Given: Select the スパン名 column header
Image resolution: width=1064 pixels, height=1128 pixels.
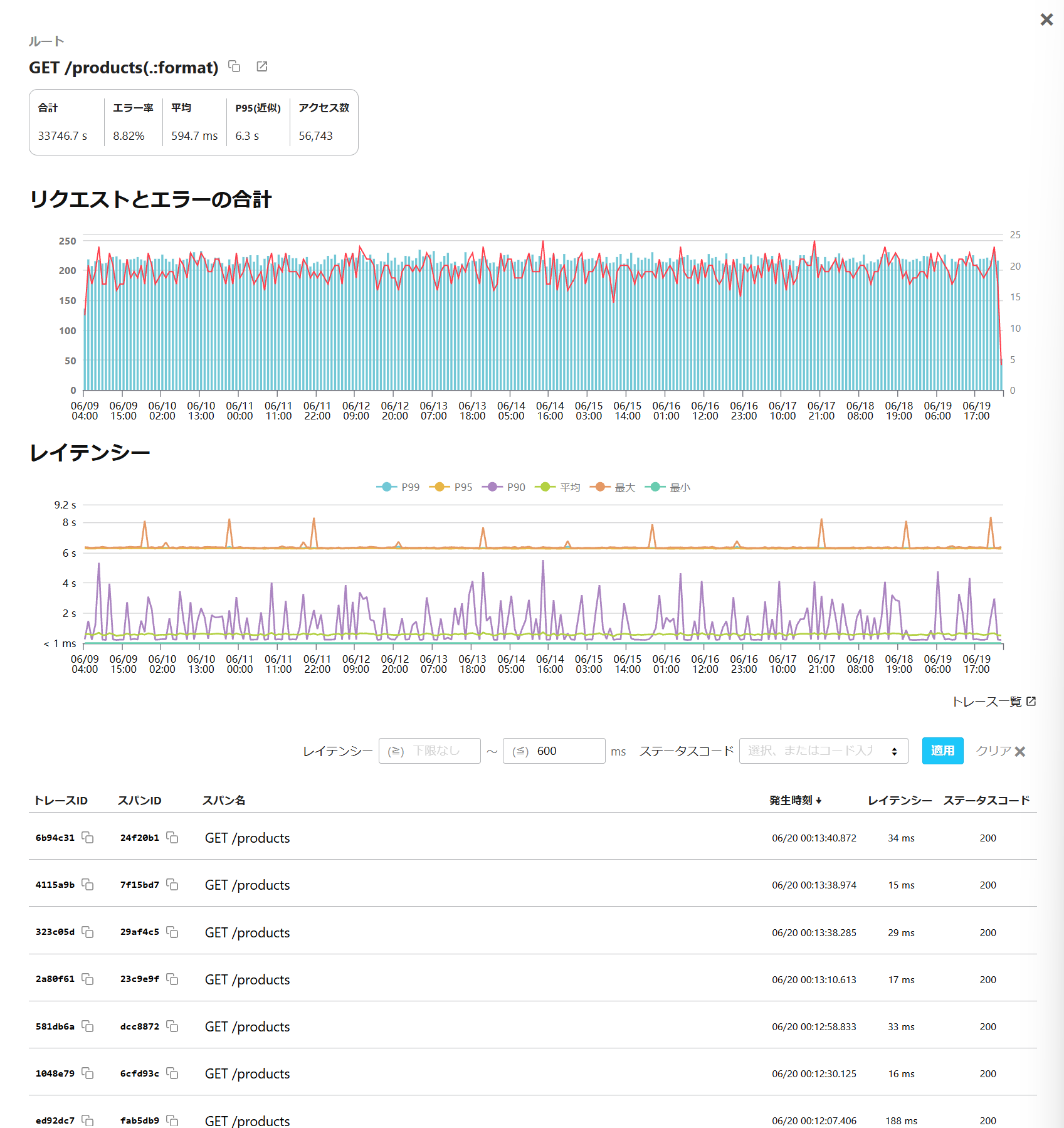Looking at the screenshot, I should [224, 800].
